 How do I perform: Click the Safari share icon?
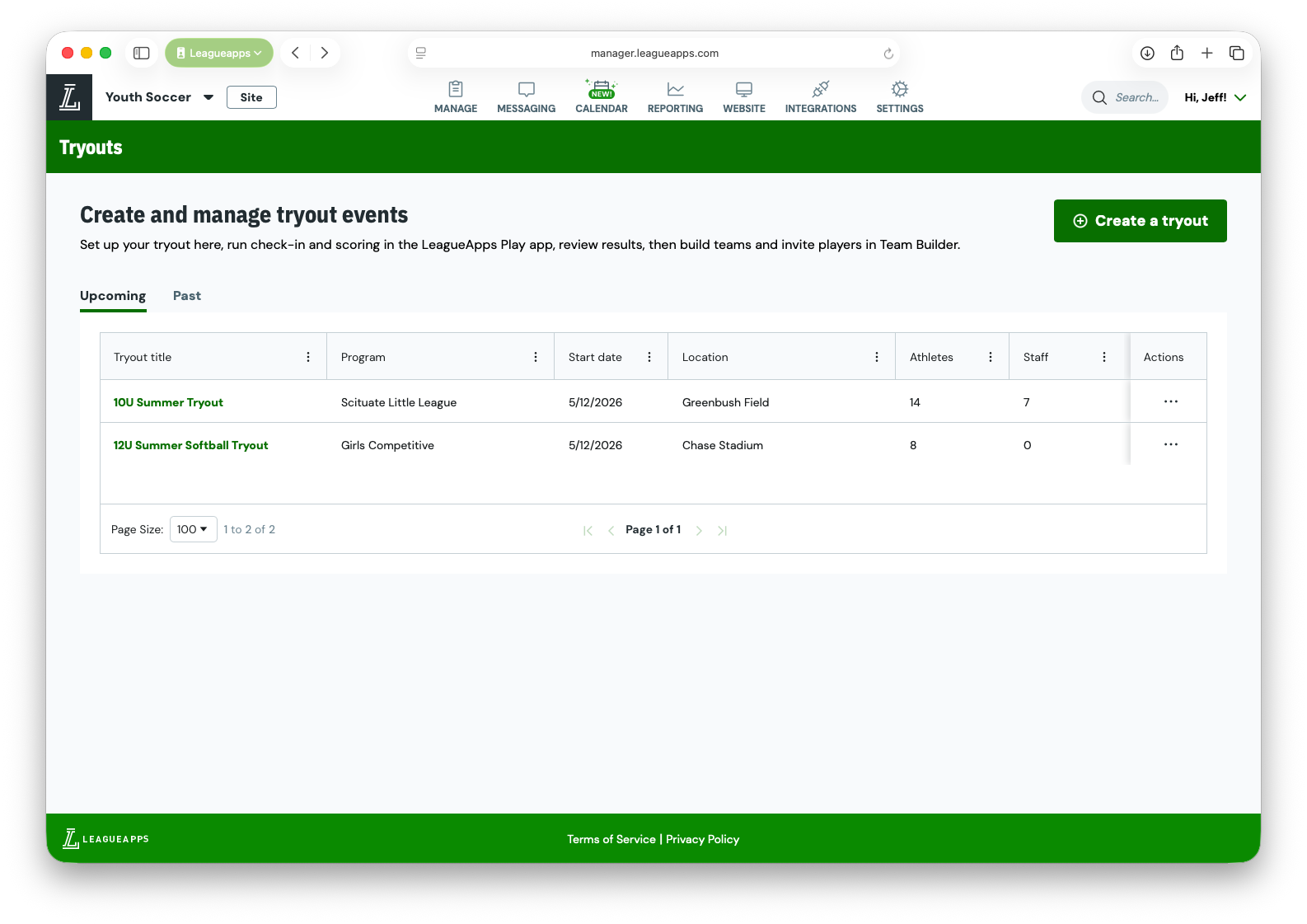pos(1177,53)
